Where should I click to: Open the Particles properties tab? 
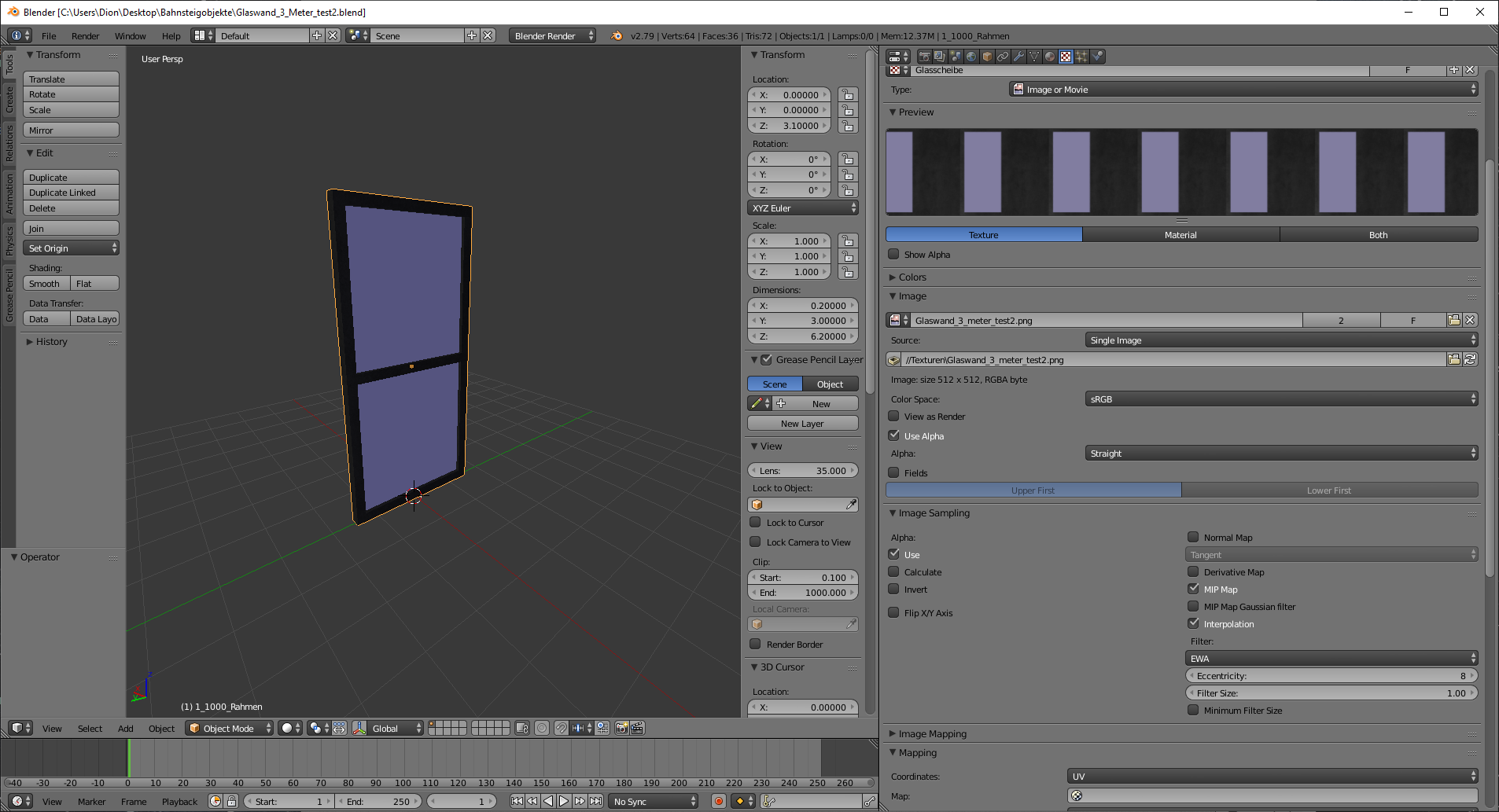tap(1081, 57)
